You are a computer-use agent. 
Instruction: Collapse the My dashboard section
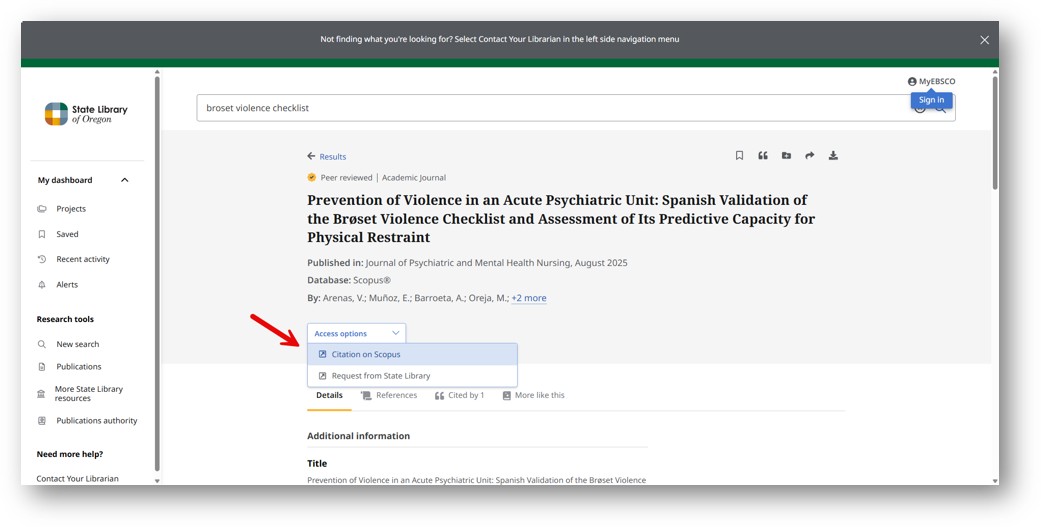(125, 180)
